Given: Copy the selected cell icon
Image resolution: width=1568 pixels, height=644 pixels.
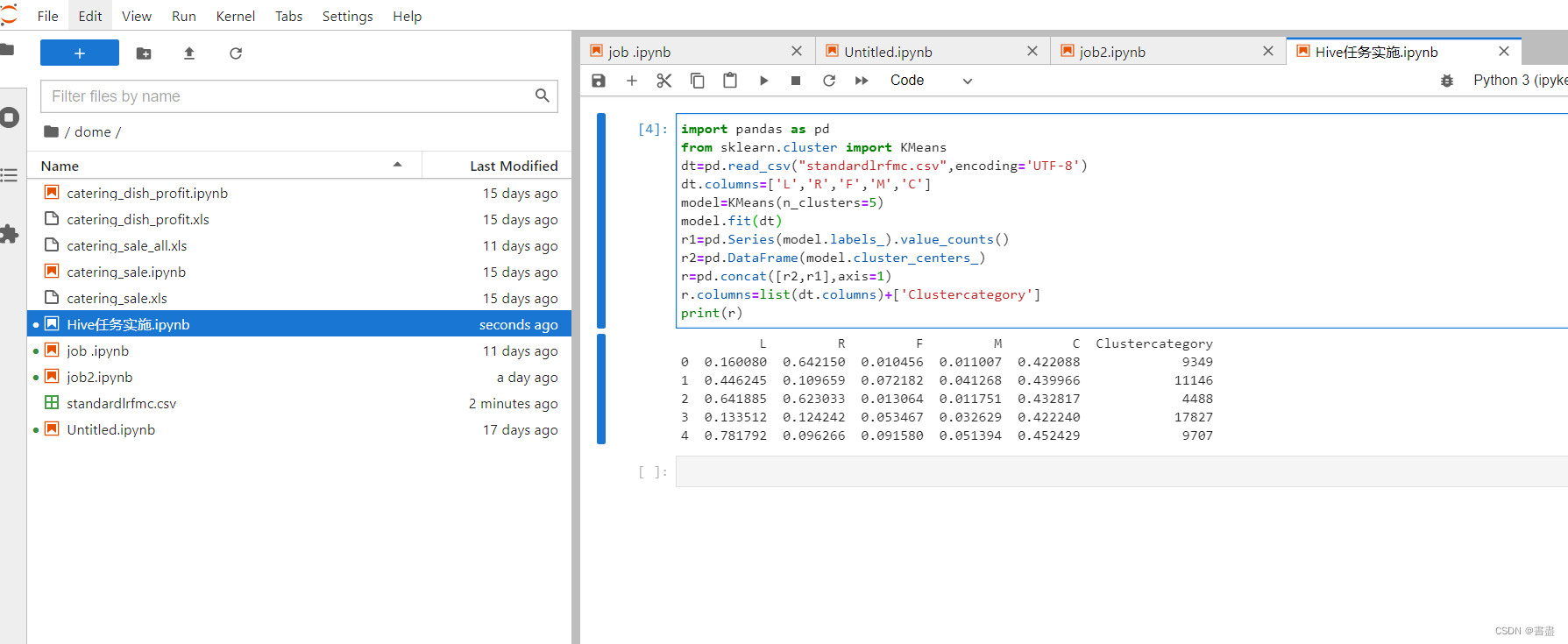Looking at the screenshot, I should [x=698, y=81].
